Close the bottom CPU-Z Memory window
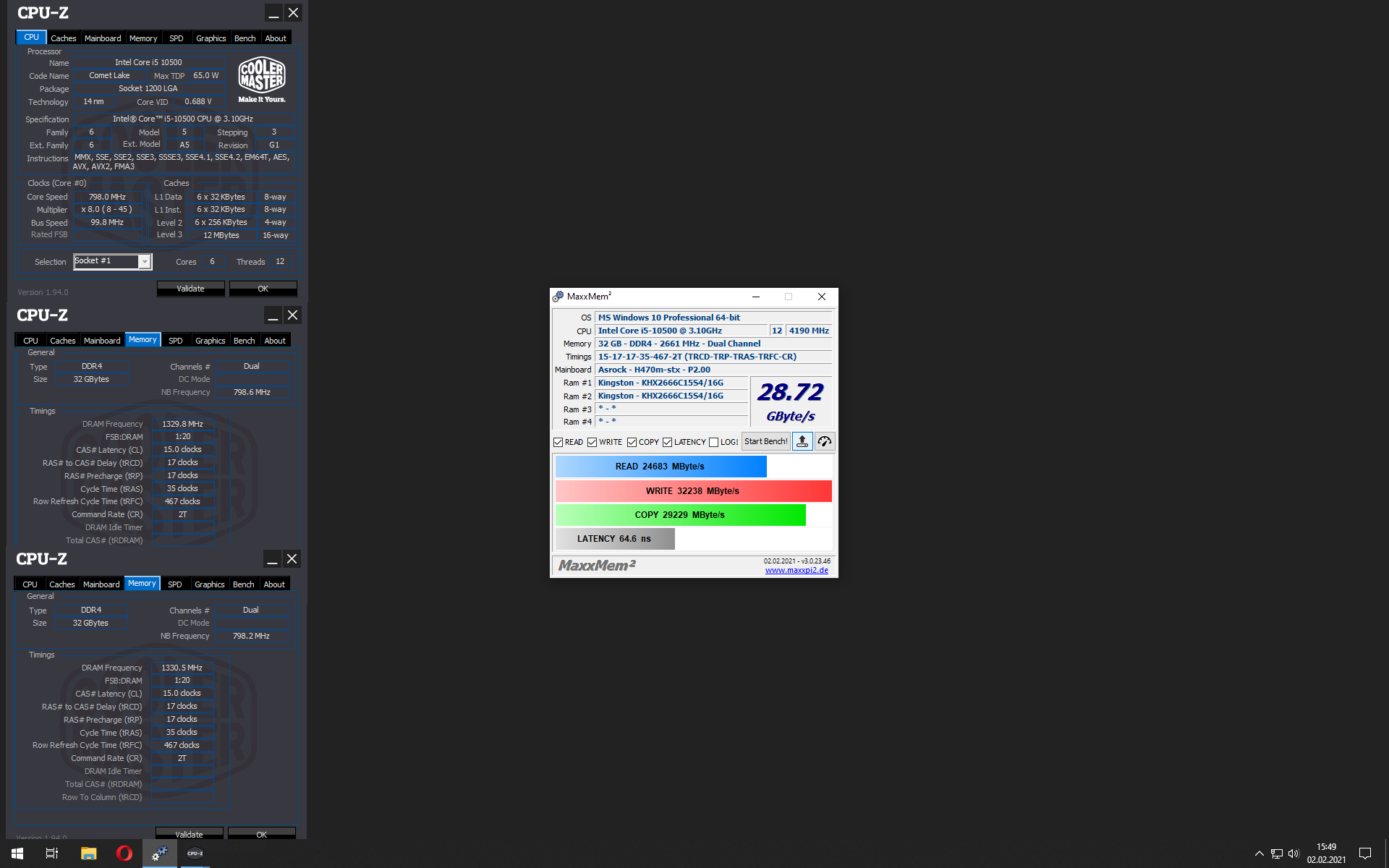The width and height of the screenshot is (1389, 868). (x=292, y=559)
